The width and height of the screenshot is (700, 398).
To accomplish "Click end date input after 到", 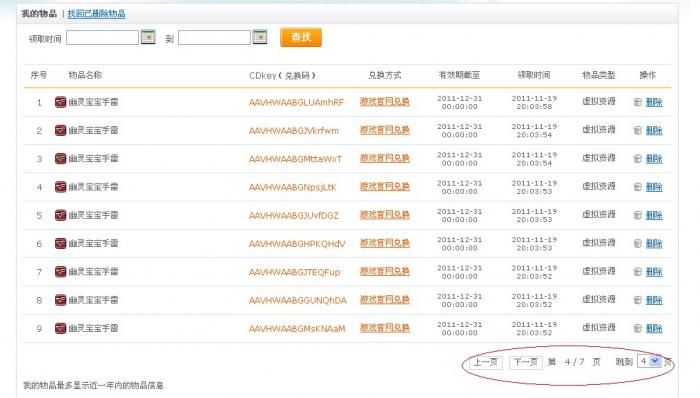I will pyautogui.click(x=214, y=37).
